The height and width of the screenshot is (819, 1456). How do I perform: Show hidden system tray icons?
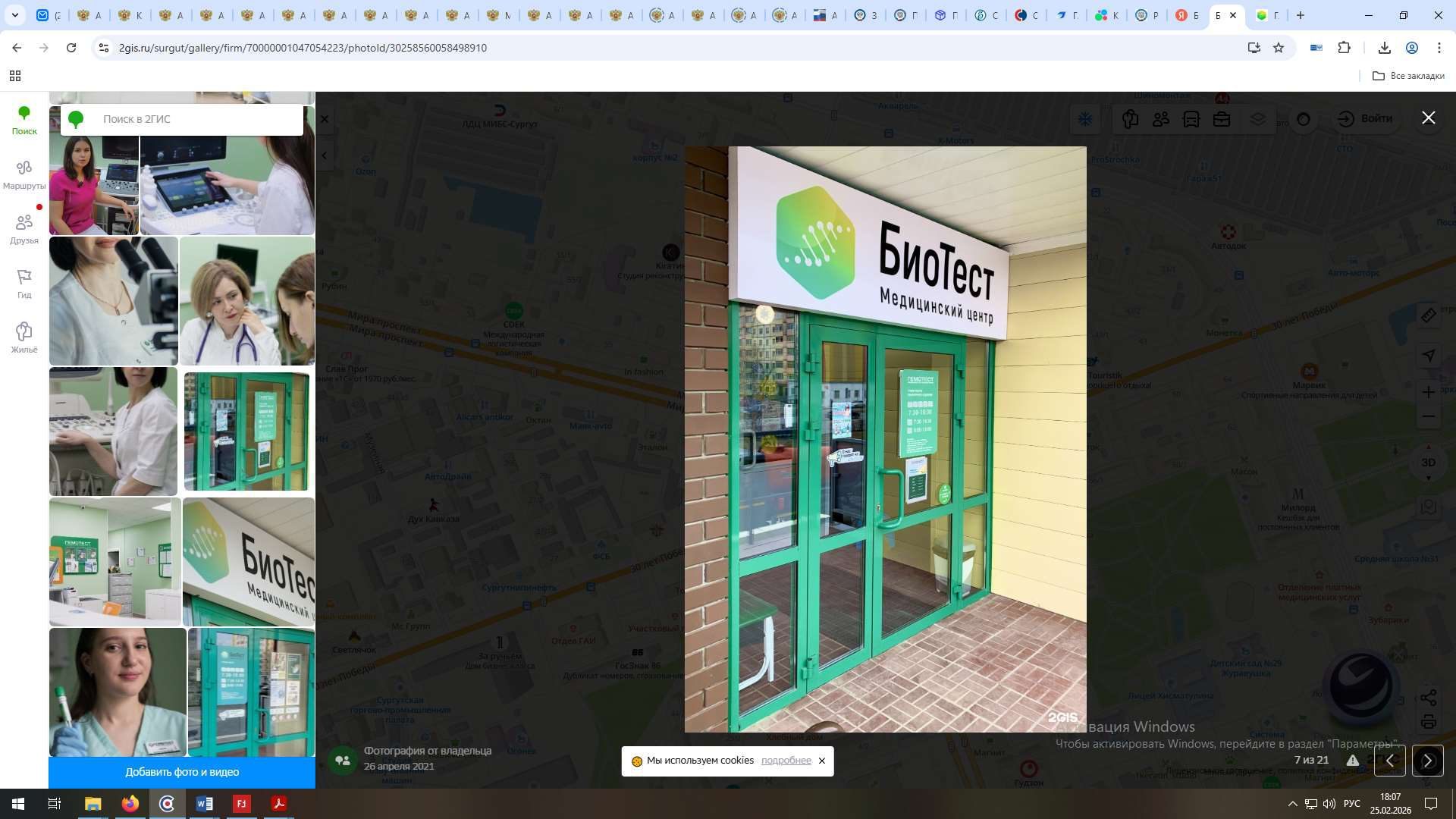1292,804
